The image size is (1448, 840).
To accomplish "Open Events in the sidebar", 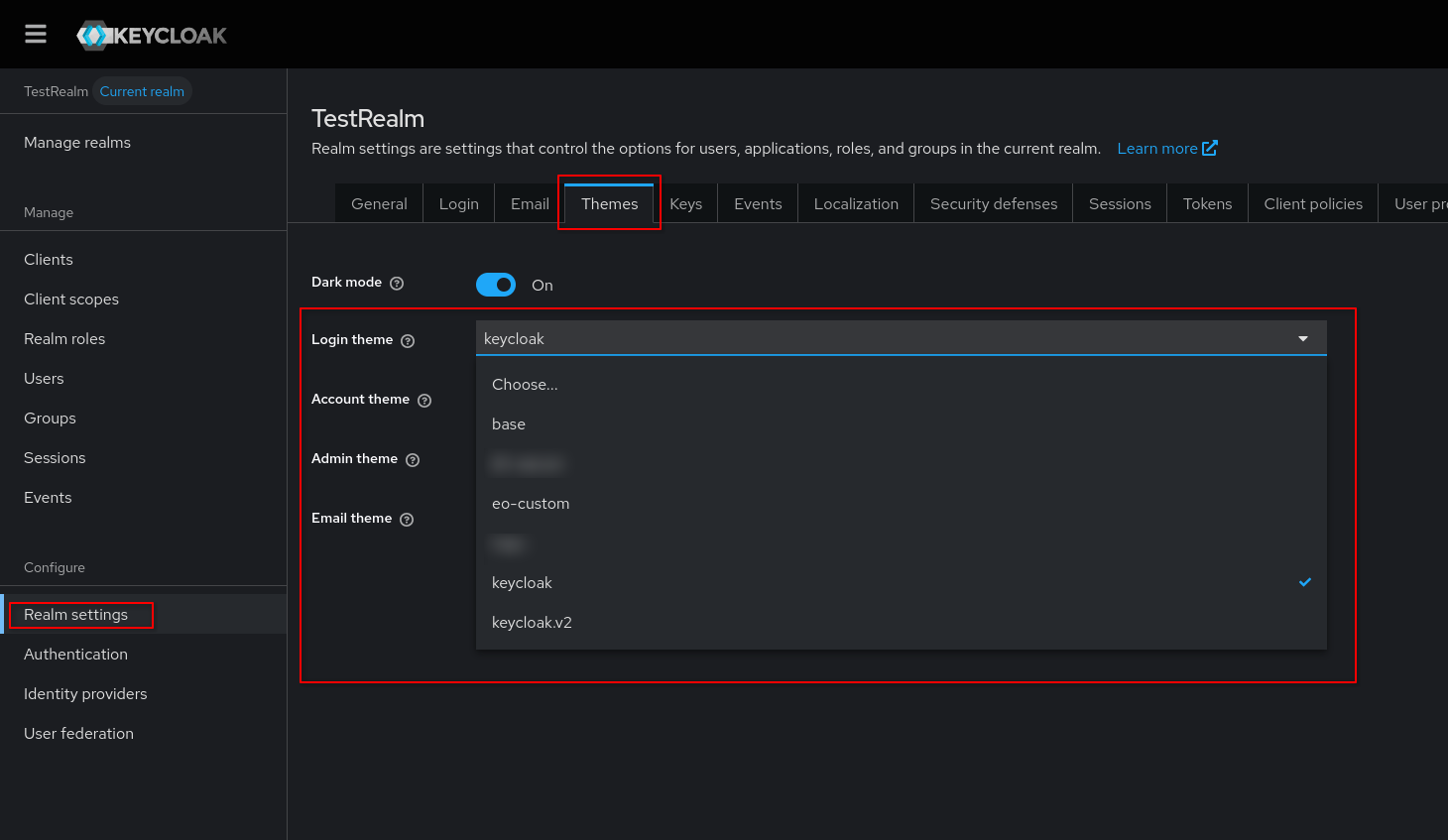I will (x=143, y=498).
